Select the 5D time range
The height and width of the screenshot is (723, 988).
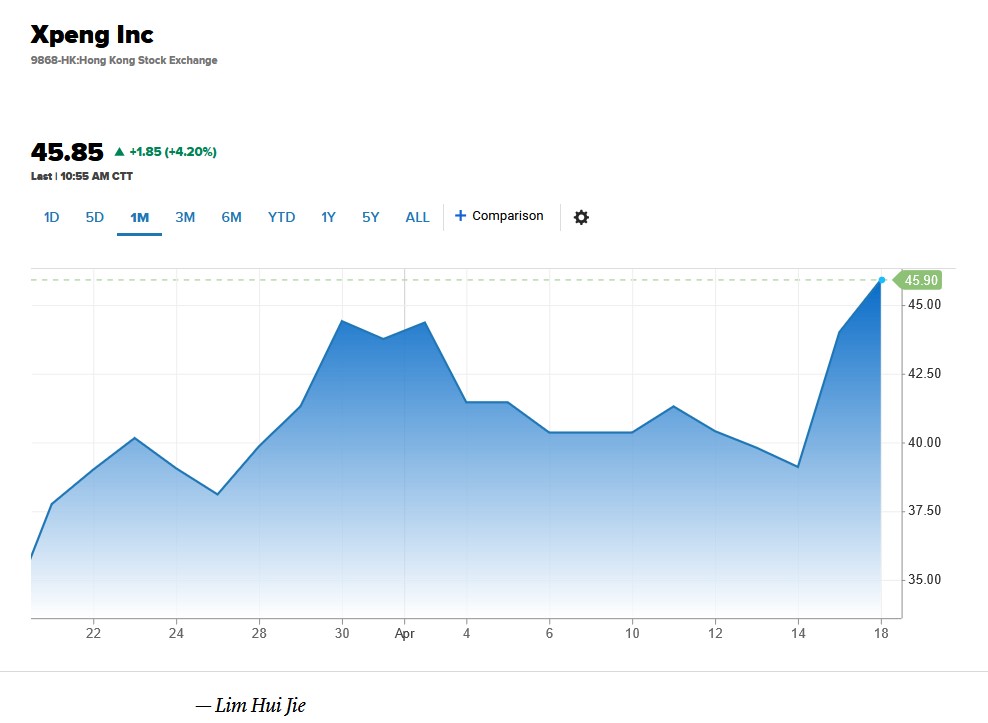point(95,217)
